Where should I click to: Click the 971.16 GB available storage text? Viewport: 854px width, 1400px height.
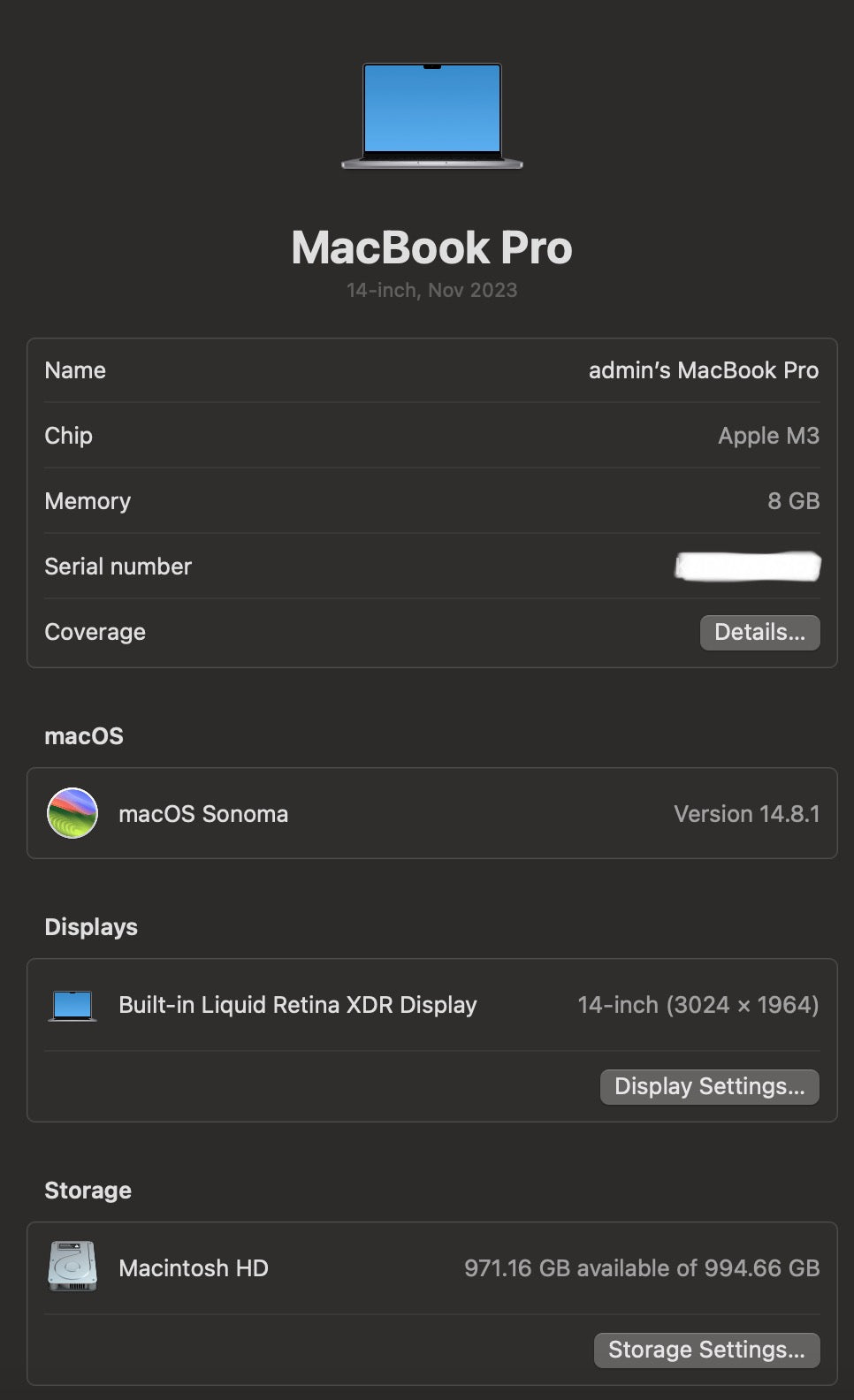641,1268
